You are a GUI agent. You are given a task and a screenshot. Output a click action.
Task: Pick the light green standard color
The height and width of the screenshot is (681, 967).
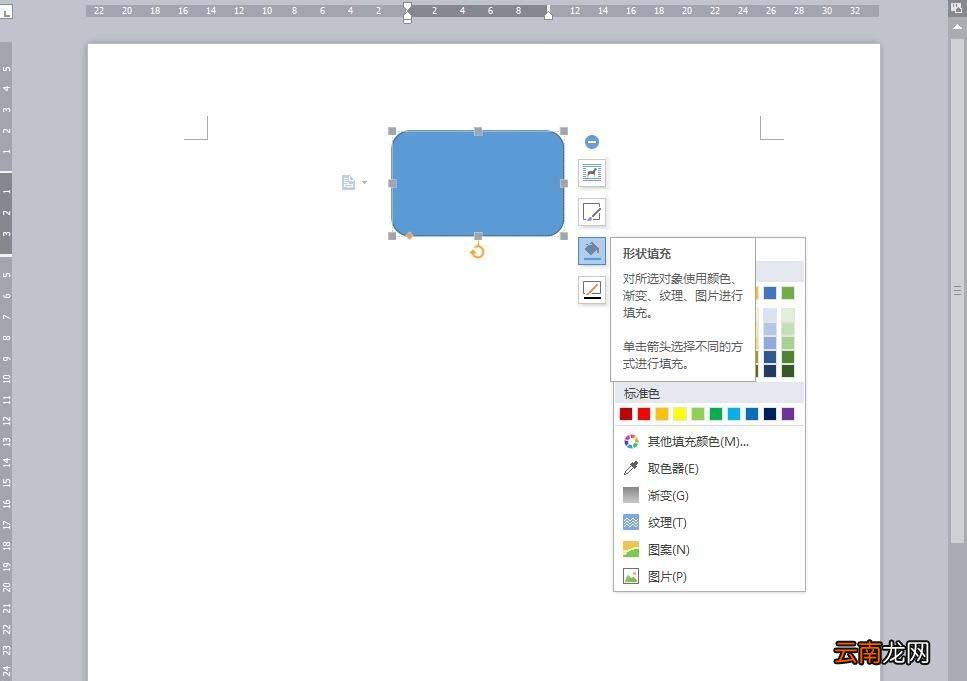click(697, 414)
